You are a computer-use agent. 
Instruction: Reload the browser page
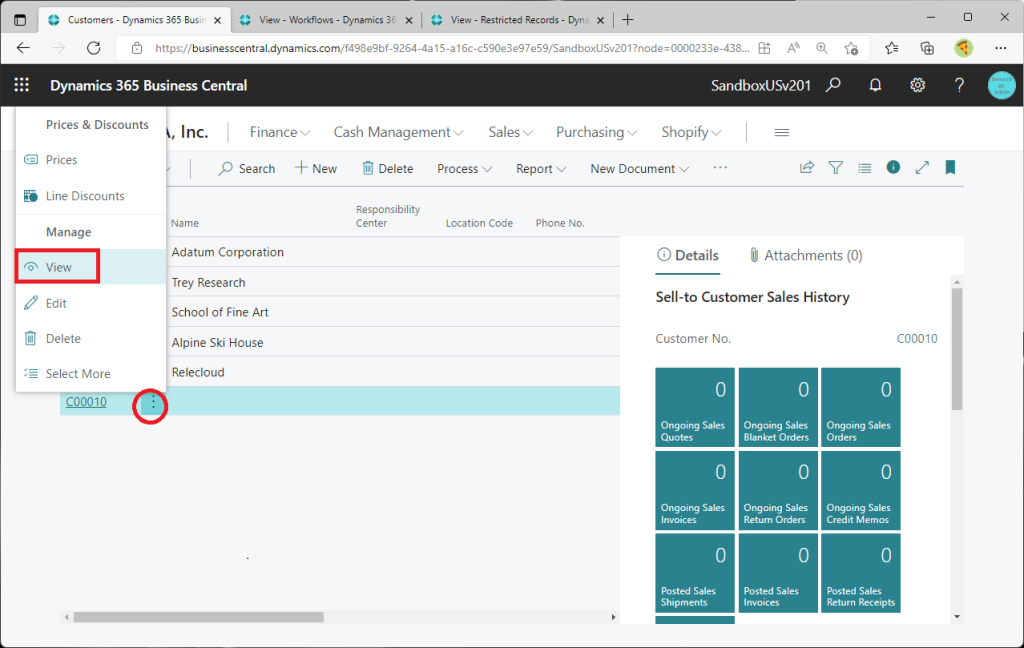tap(93, 48)
